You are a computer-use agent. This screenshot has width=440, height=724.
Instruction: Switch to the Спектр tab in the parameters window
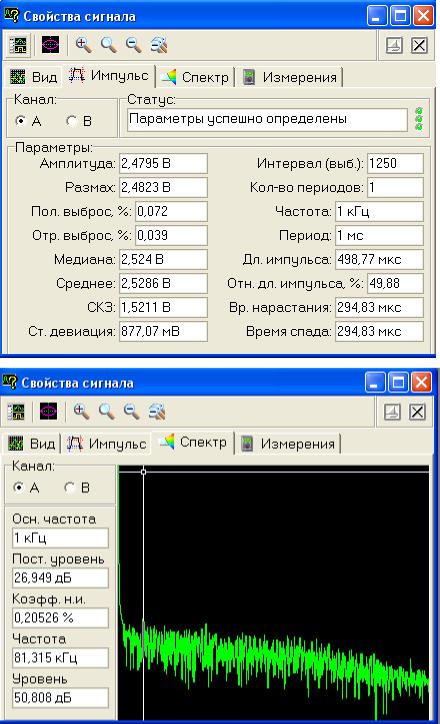coord(195,77)
